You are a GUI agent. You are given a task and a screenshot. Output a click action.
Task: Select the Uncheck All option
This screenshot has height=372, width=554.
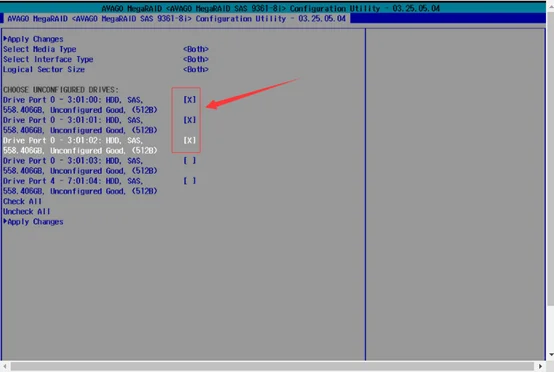[x=26, y=212]
